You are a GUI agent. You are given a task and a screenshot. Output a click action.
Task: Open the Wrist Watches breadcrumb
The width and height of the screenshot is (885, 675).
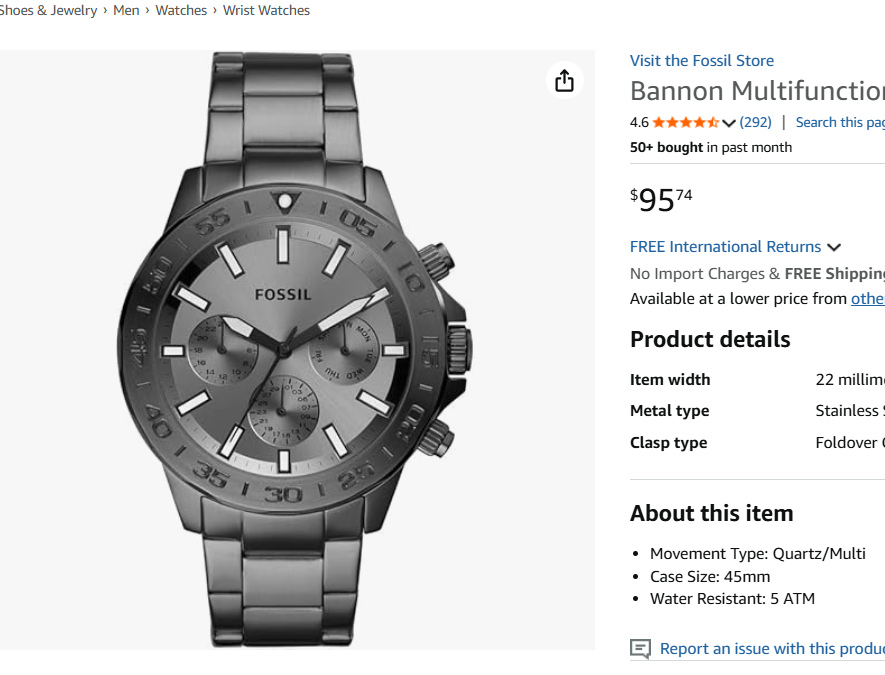266,10
